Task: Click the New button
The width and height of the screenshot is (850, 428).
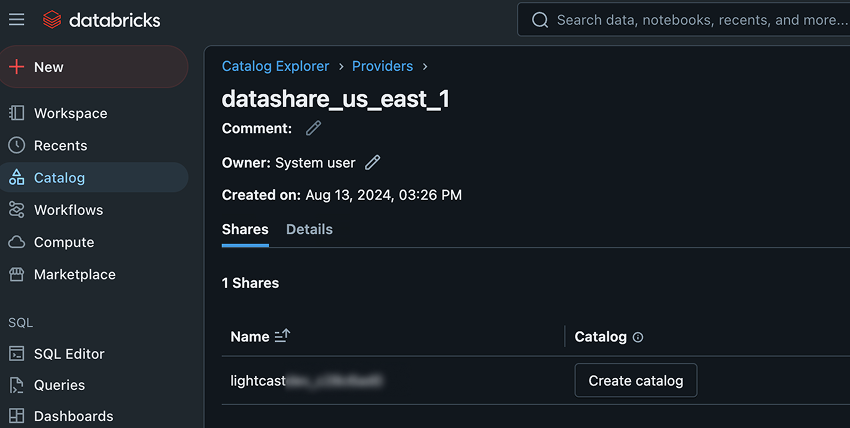Action: click(94, 67)
